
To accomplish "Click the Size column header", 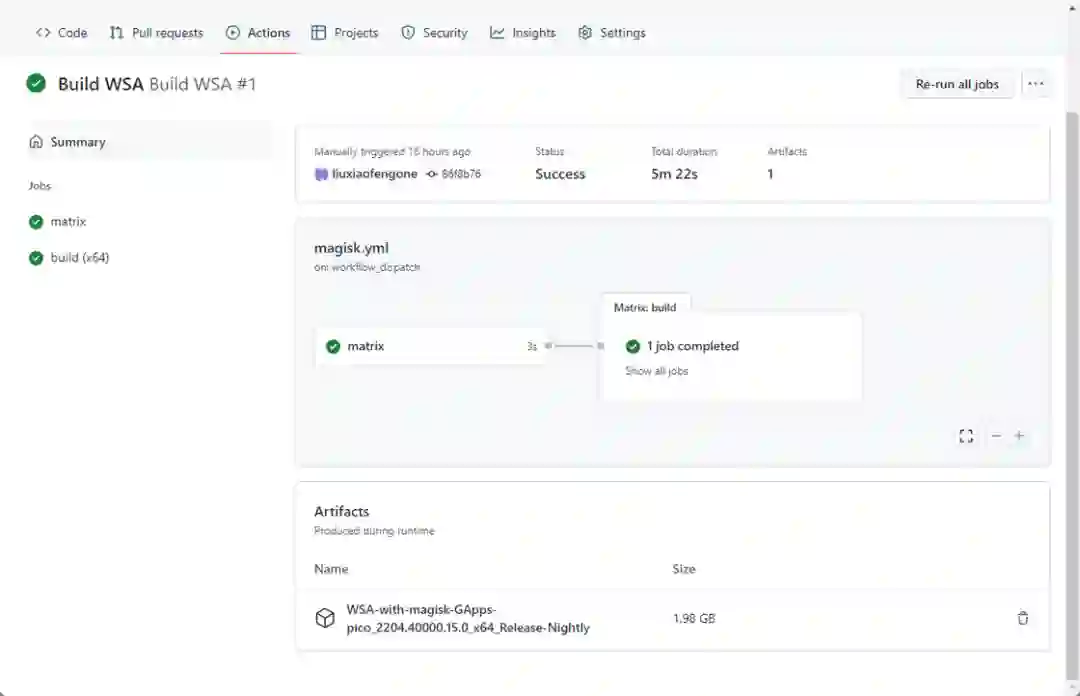I will (684, 569).
